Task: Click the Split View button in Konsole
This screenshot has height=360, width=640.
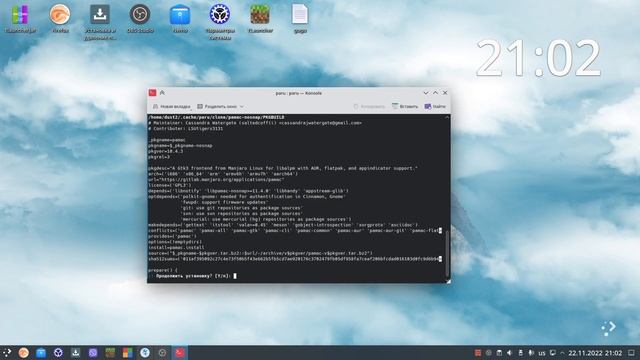Action: coord(217,107)
